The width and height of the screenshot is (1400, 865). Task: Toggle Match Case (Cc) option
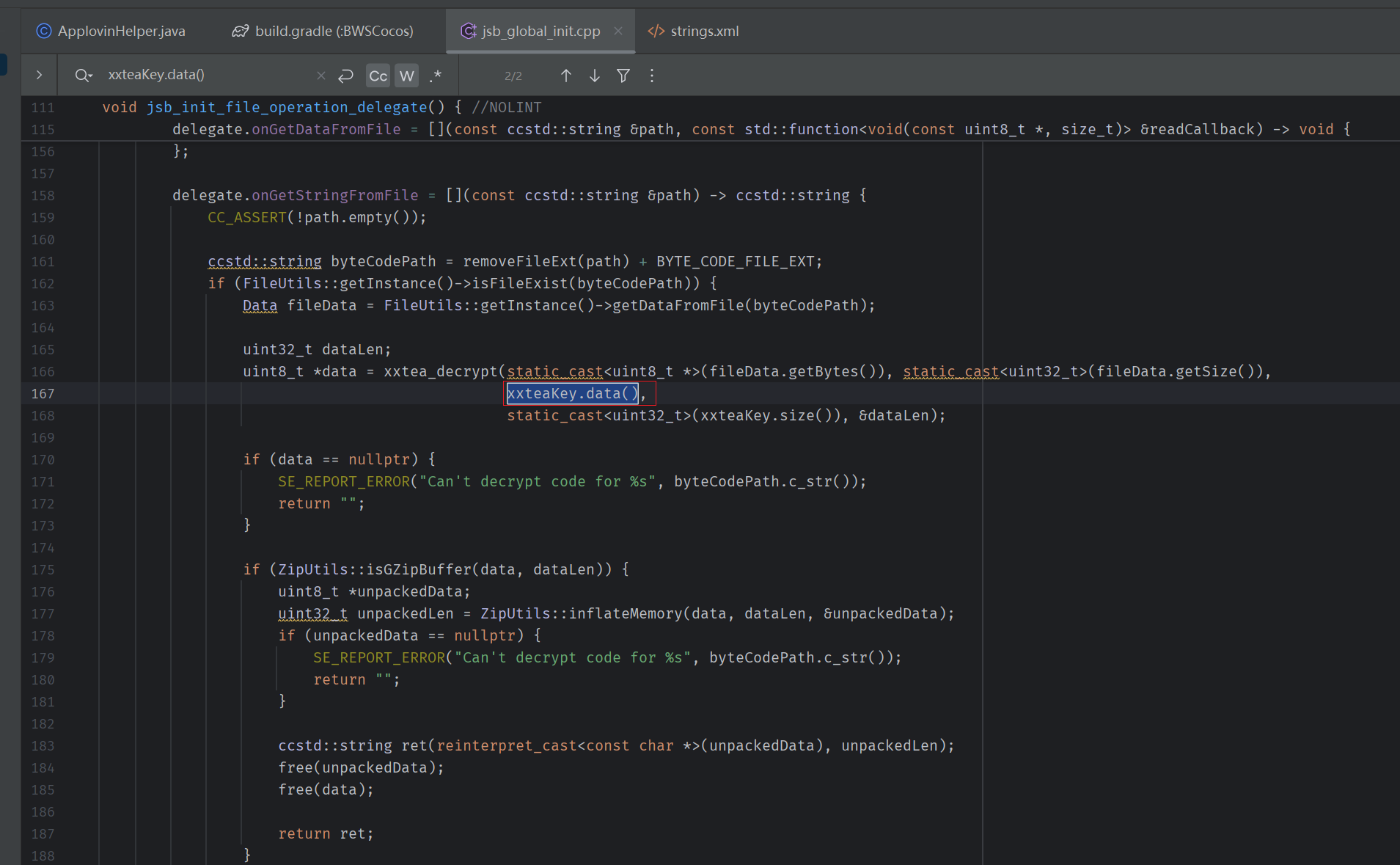pyautogui.click(x=378, y=76)
